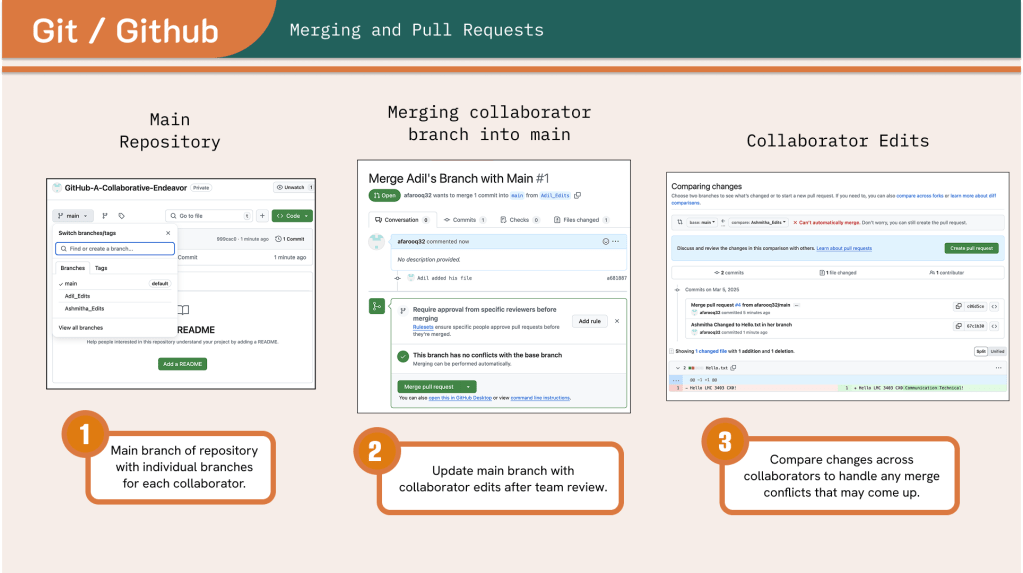Open the Files changed tab
This screenshot has height=573, width=1023.
coord(581,220)
